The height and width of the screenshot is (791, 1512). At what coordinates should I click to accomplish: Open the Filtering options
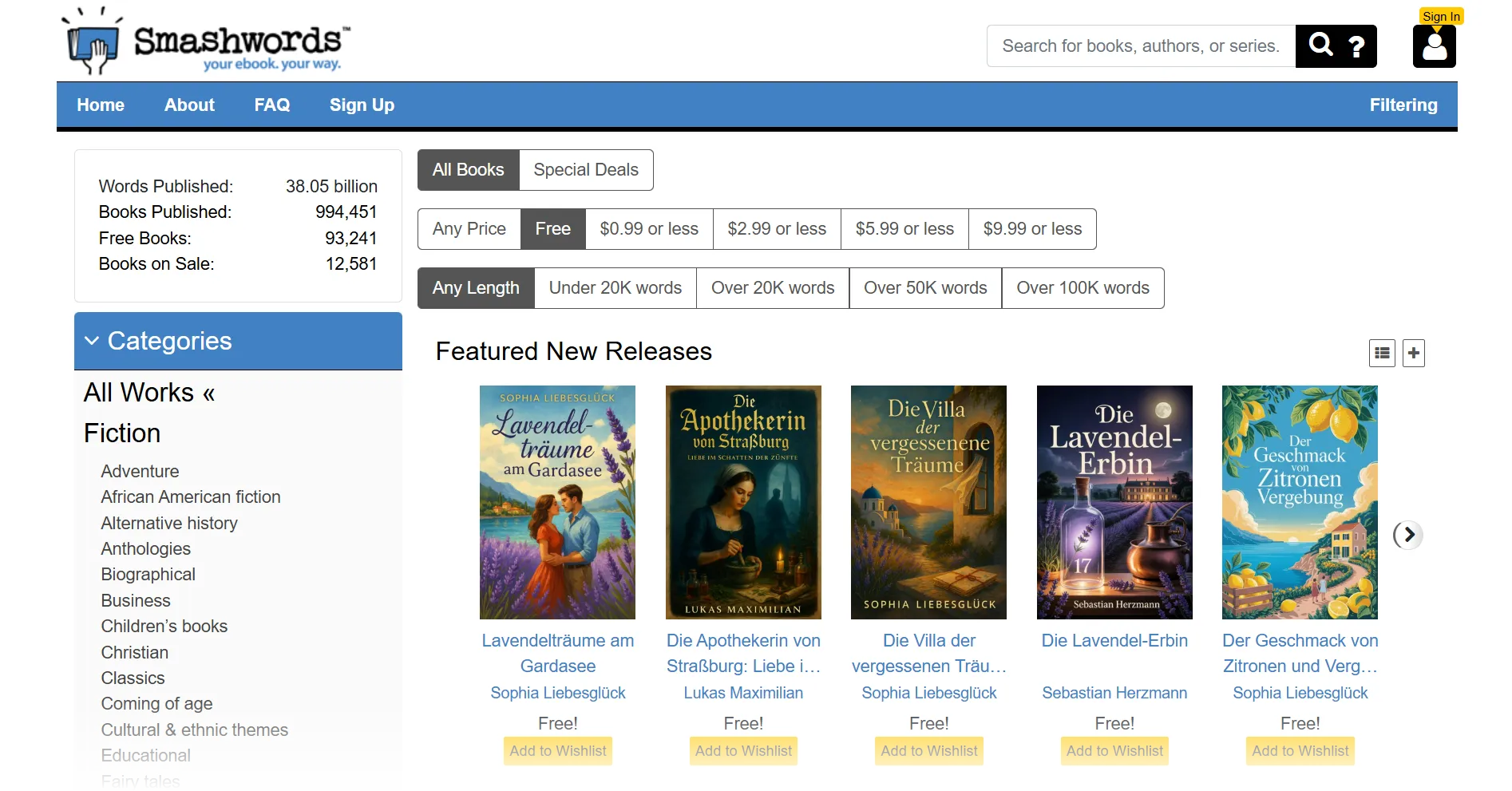tap(1403, 105)
